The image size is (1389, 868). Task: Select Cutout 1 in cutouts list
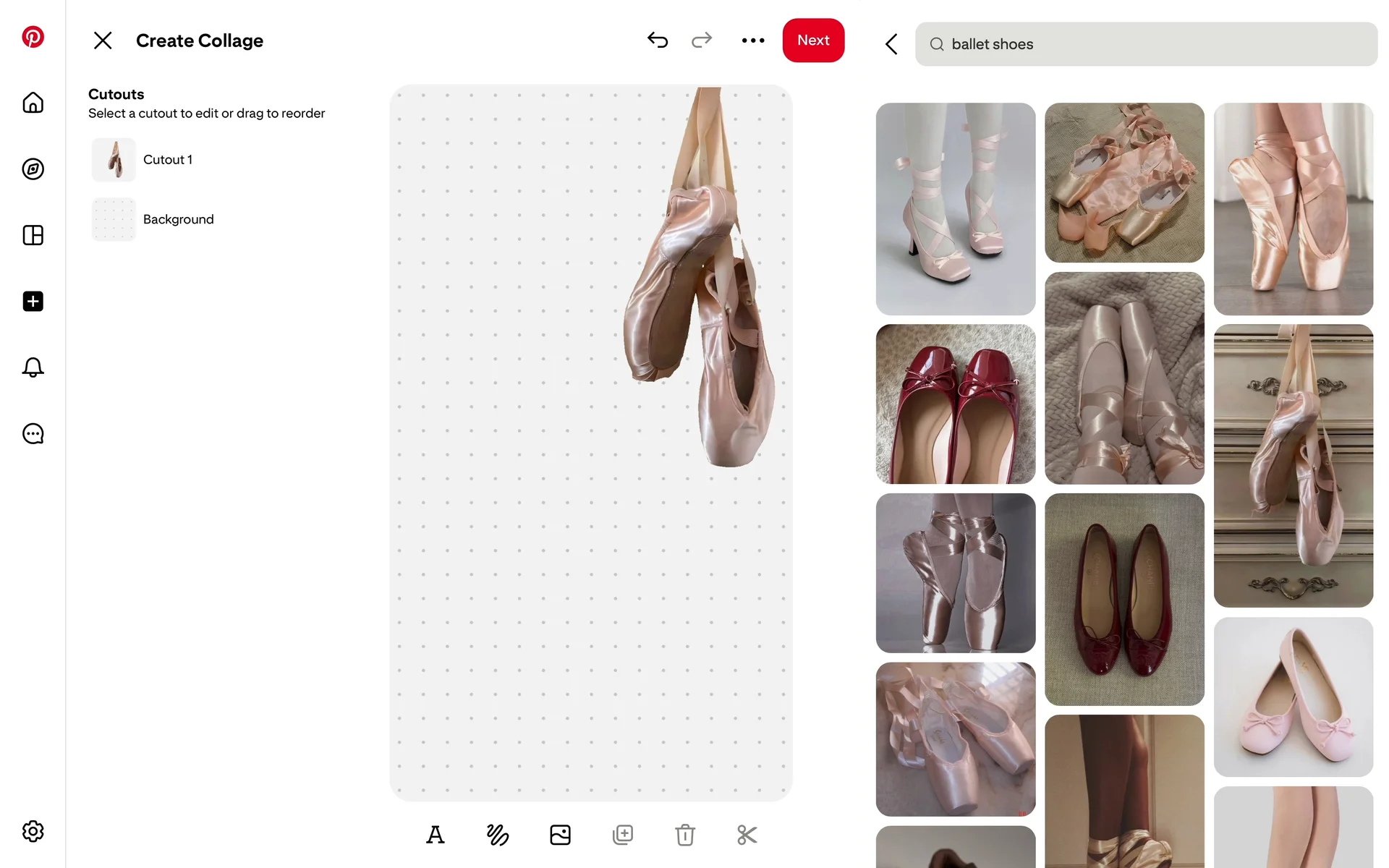click(x=168, y=160)
